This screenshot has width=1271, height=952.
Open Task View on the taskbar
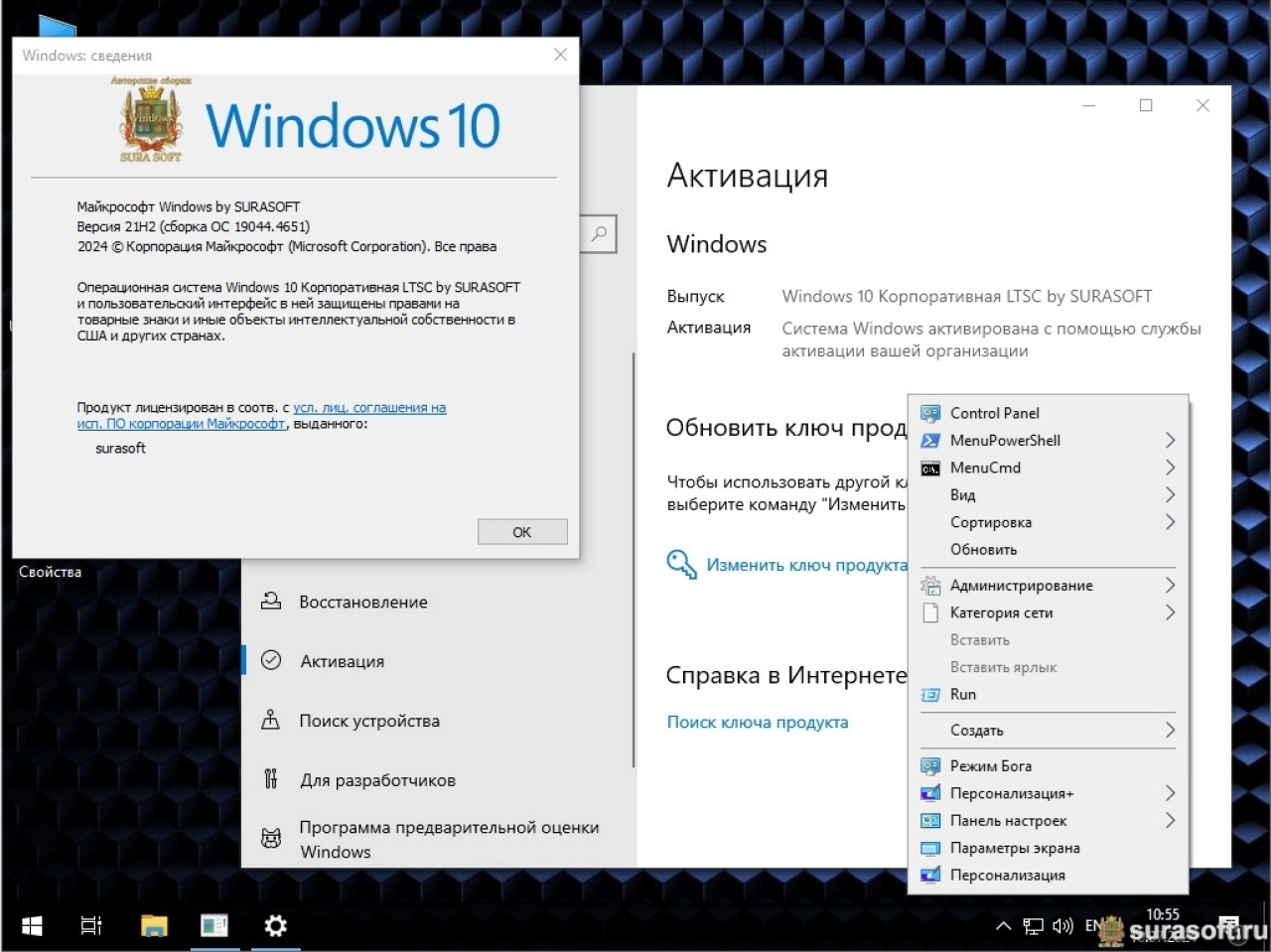click(x=91, y=926)
